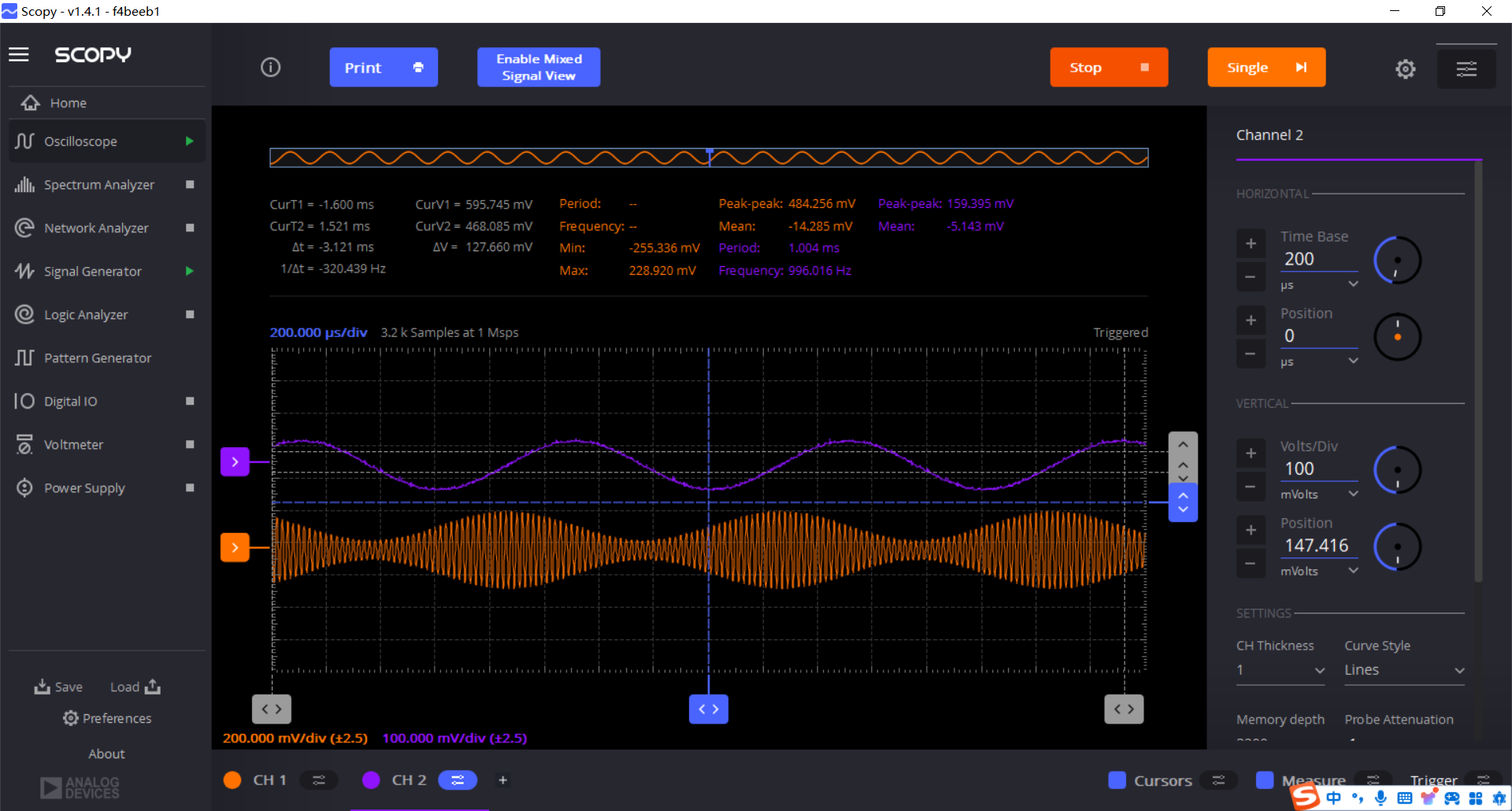Toggle the Network Analyzer run button

coord(190,228)
